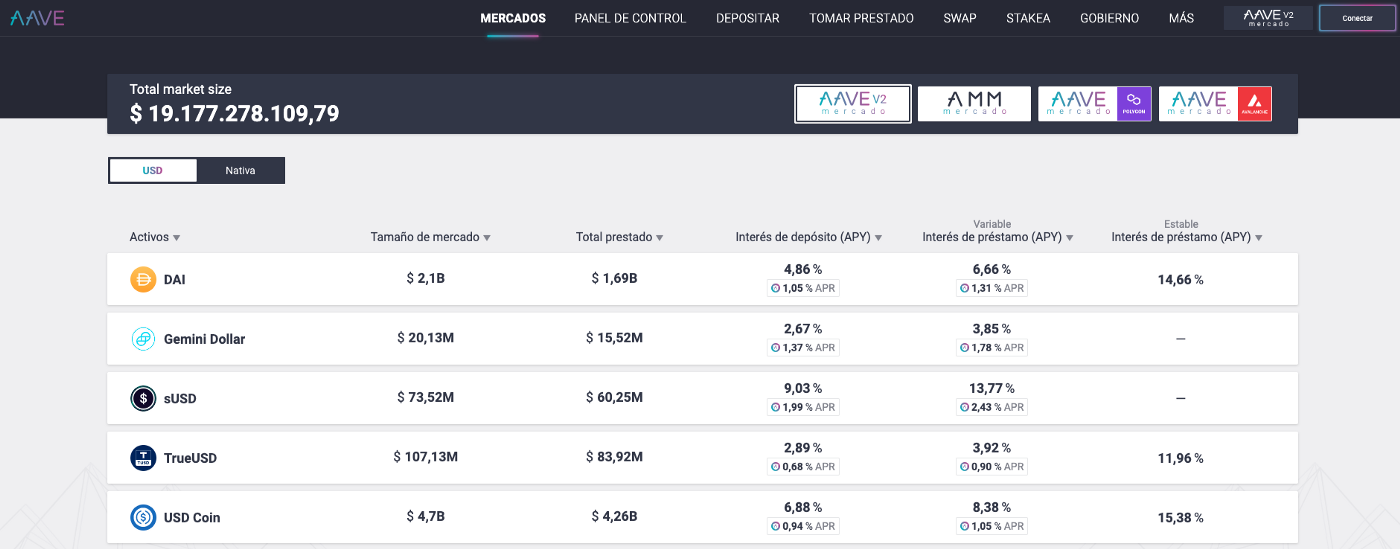Click the reward icon beside Gemini Dollar 1,78 % APR
Viewport: 1400px width, 549px height.
click(964, 347)
